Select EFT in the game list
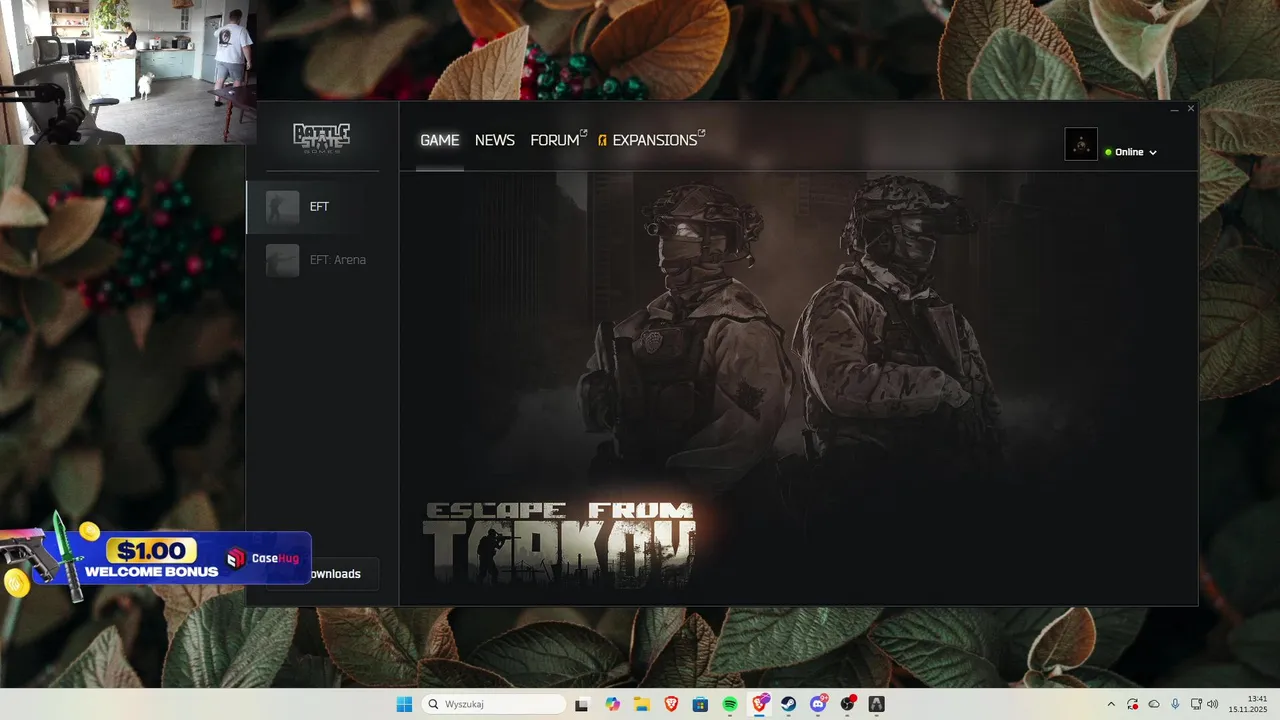1280x720 pixels. [322, 207]
